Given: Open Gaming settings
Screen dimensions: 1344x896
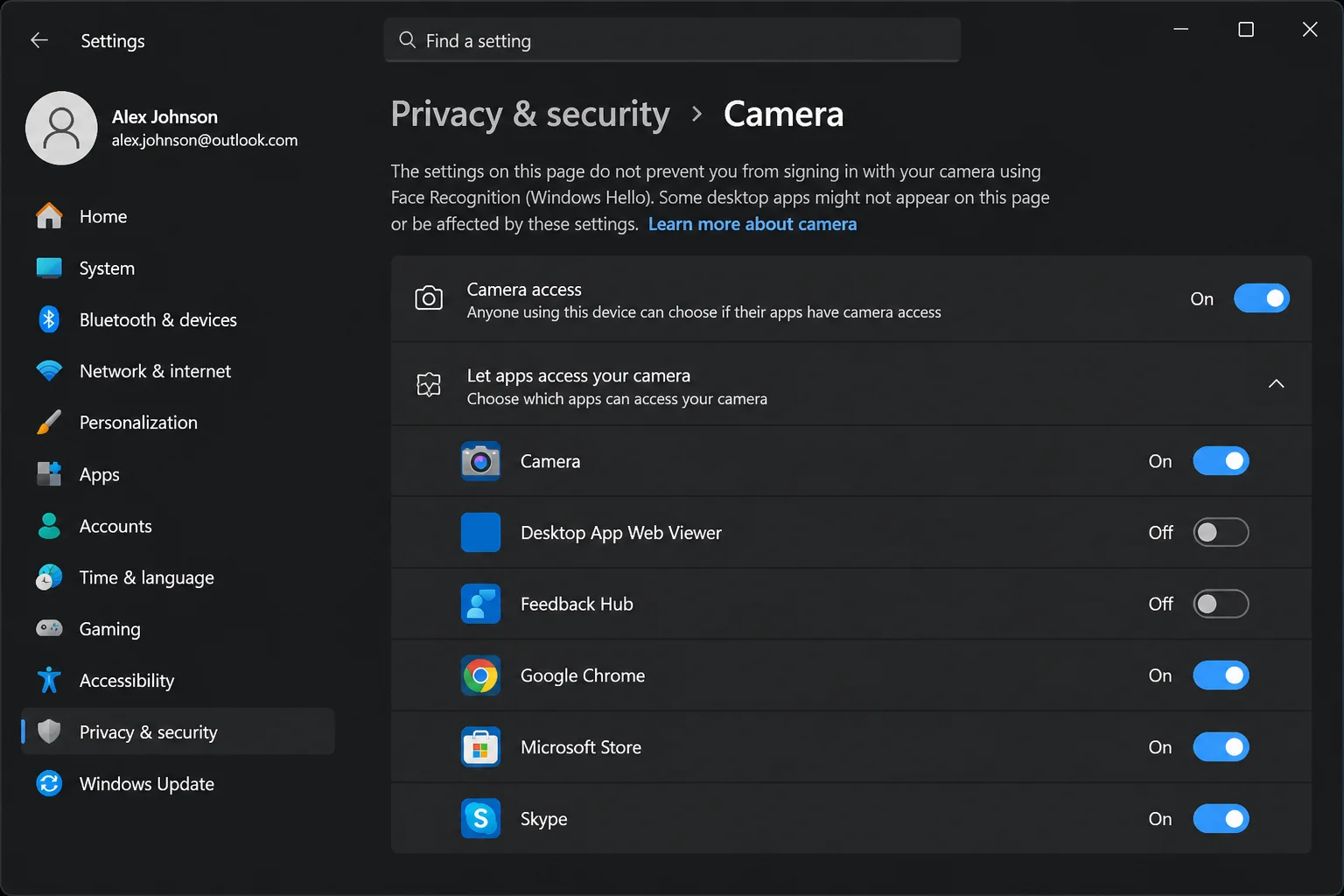Looking at the screenshot, I should pos(178,628).
